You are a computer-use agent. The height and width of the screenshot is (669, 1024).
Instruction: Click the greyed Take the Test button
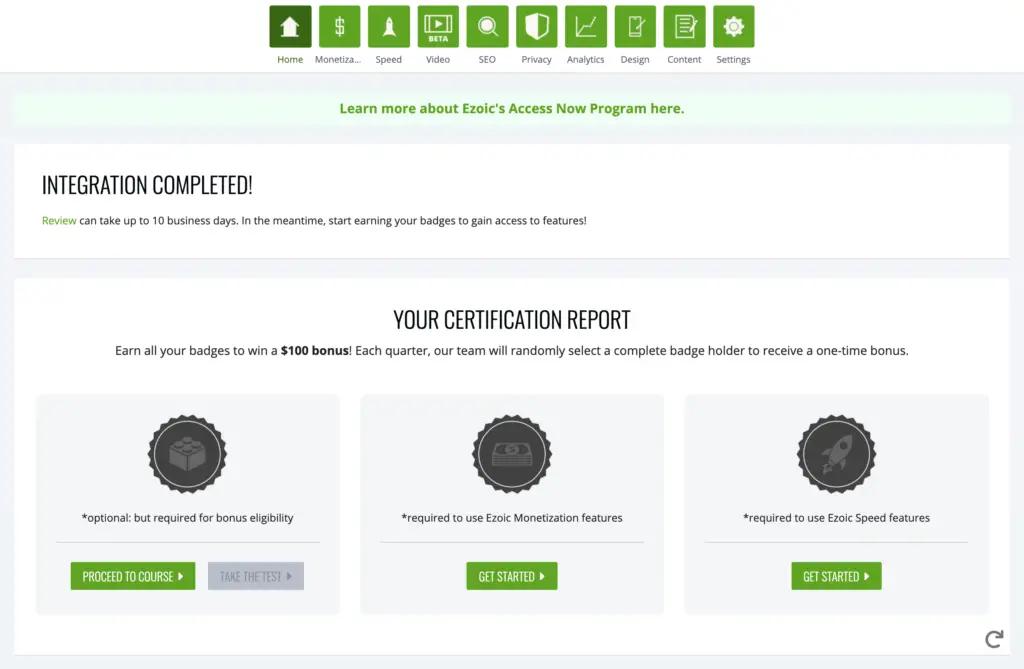(256, 576)
